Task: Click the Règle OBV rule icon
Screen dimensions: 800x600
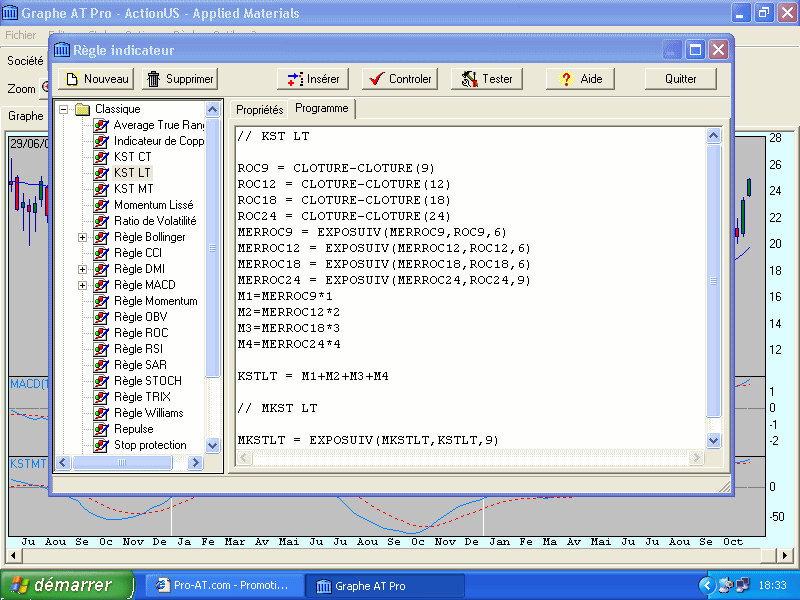Action: tap(101, 317)
